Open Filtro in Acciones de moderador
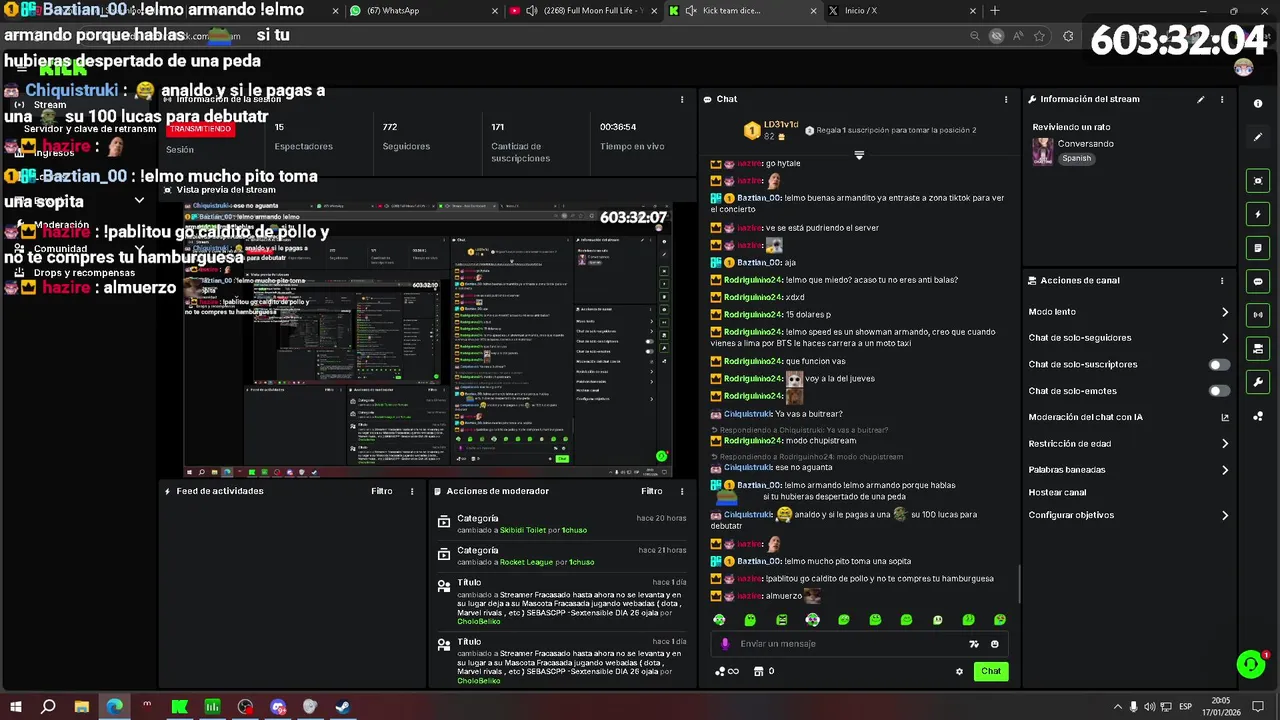This screenshot has height=720, width=1280. (x=652, y=491)
